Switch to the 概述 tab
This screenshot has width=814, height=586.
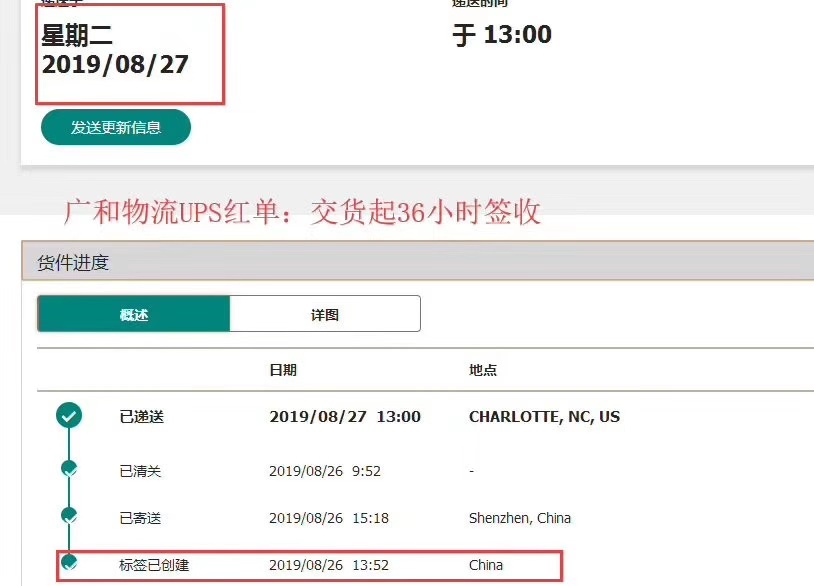click(133, 314)
